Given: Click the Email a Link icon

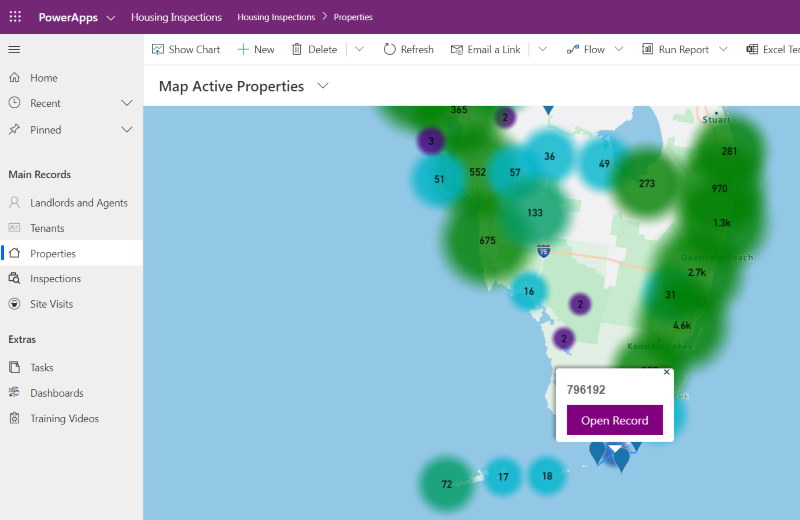Looking at the screenshot, I should [x=457, y=49].
